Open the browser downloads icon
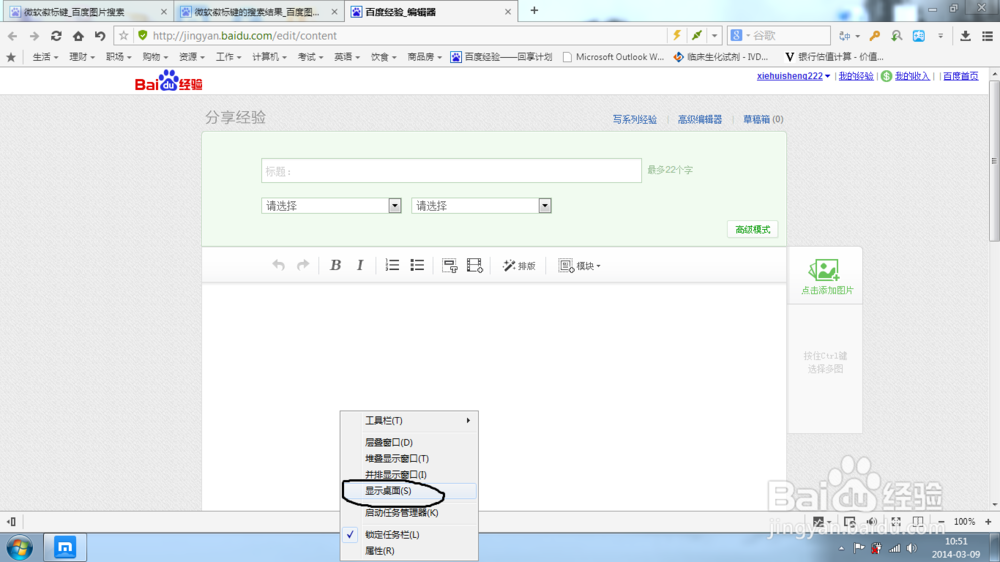Viewport: 1000px width, 562px height. [966, 36]
